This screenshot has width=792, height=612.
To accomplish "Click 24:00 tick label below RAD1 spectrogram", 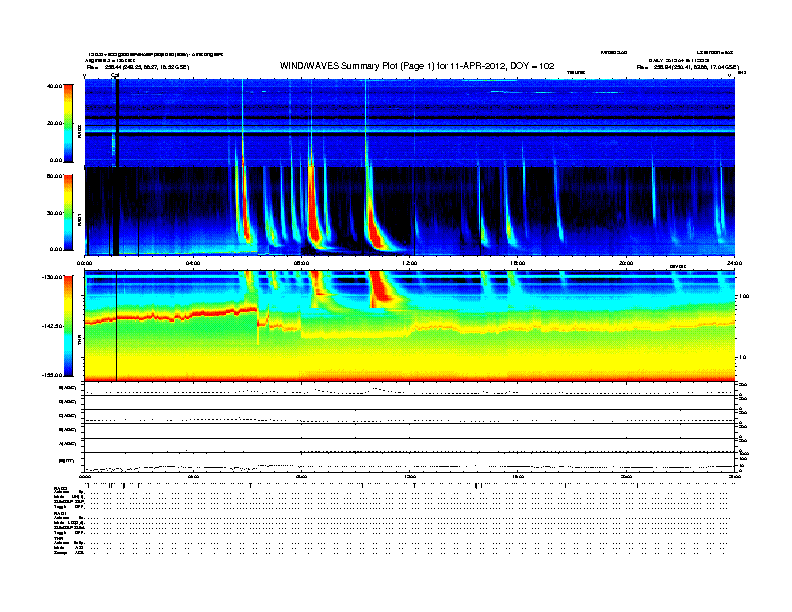I will coord(734,263).
